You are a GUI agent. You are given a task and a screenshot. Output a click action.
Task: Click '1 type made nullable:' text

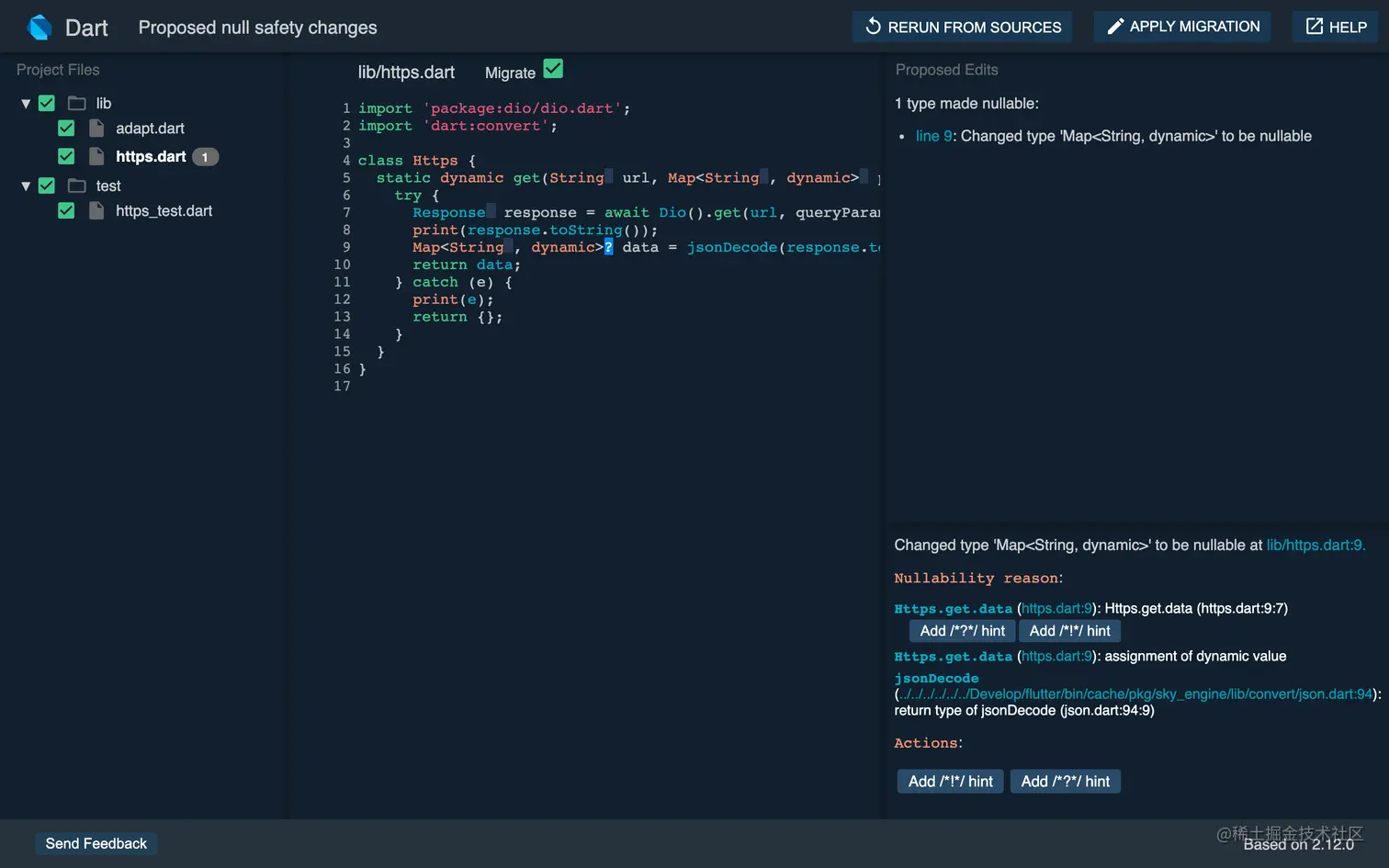pyautogui.click(x=966, y=104)
